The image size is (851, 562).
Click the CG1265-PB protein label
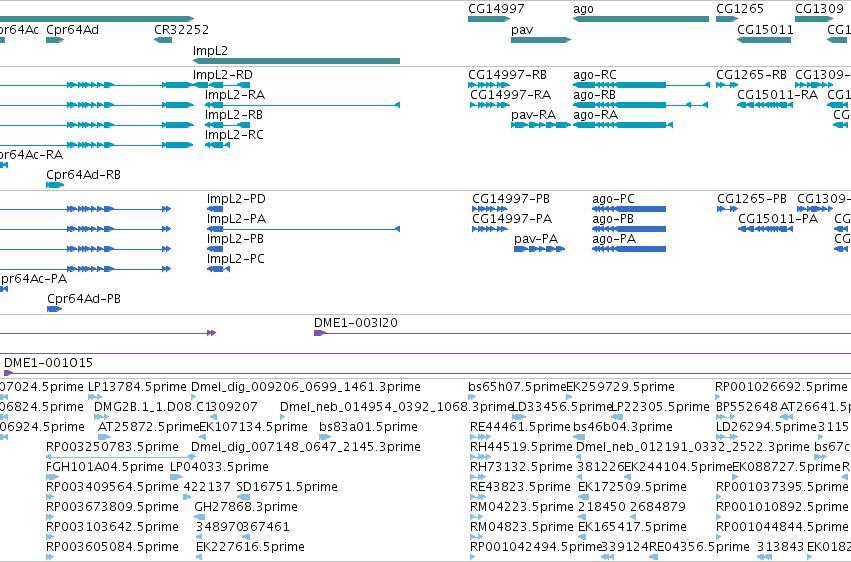(752, 199)
